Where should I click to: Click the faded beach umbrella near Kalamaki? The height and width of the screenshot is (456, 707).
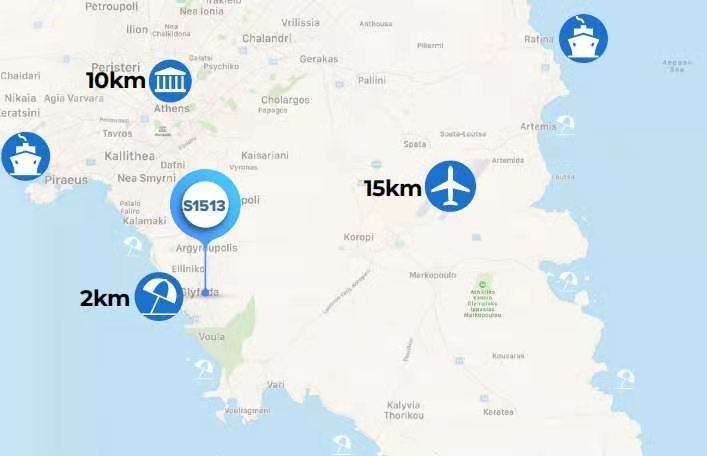point(133,246)
